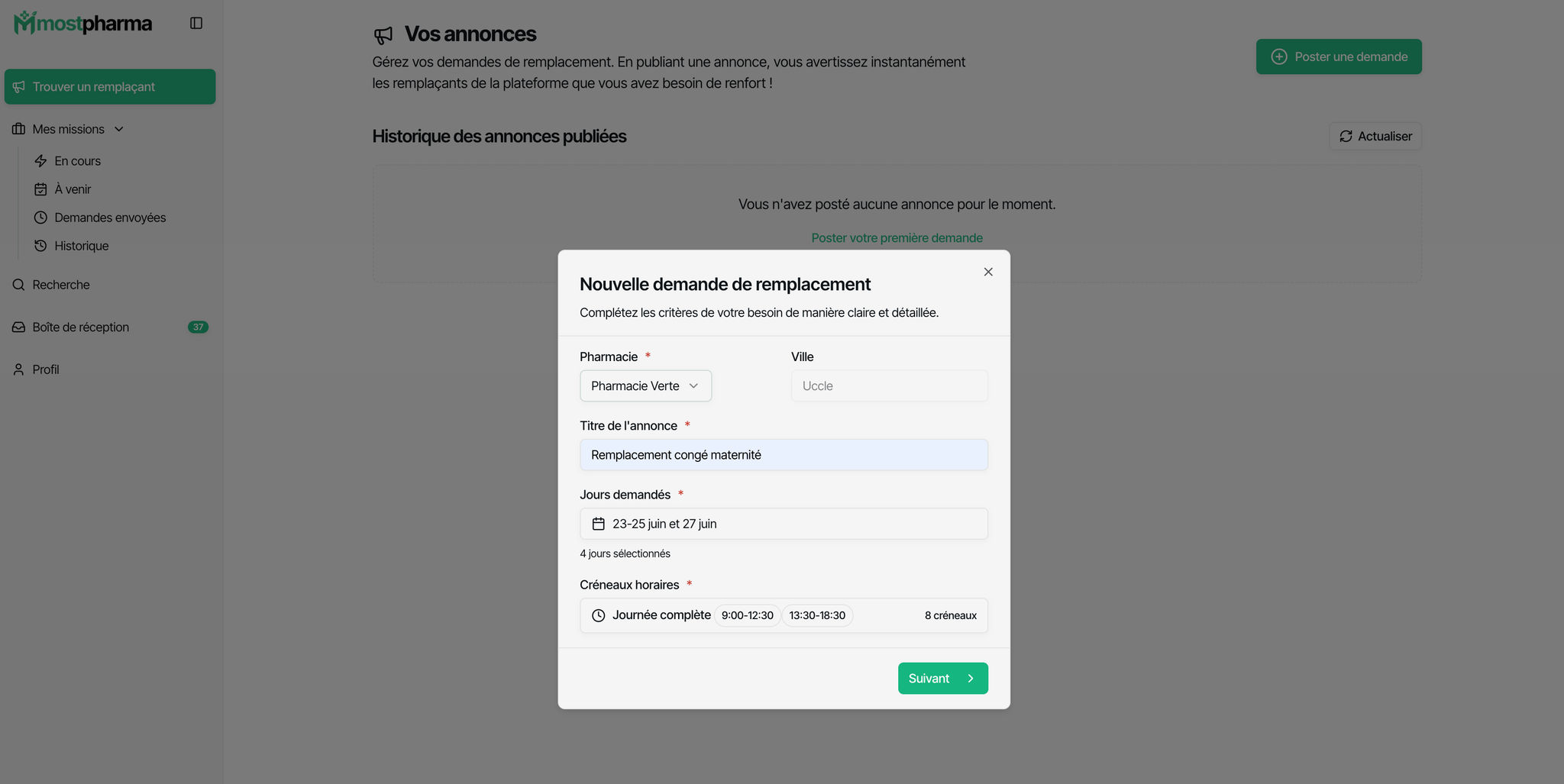Click the plus icon in Poster une demande
This screenshot has height=784, width=1564.
pyautogui.click(x=1279, y=56)
